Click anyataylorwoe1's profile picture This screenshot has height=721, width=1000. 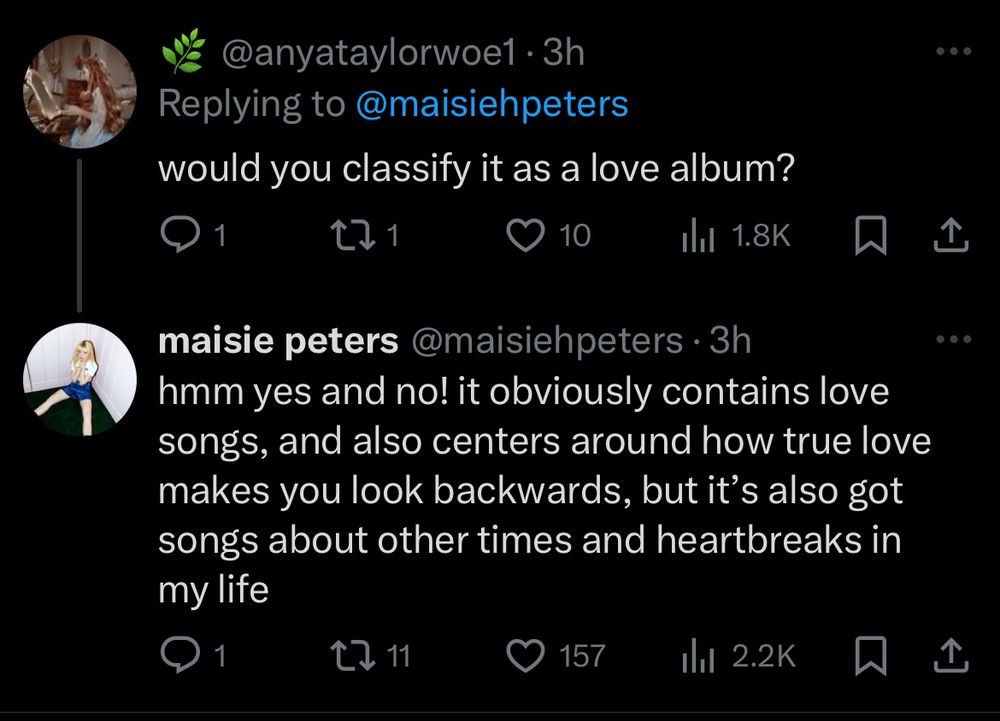point(80,93)
